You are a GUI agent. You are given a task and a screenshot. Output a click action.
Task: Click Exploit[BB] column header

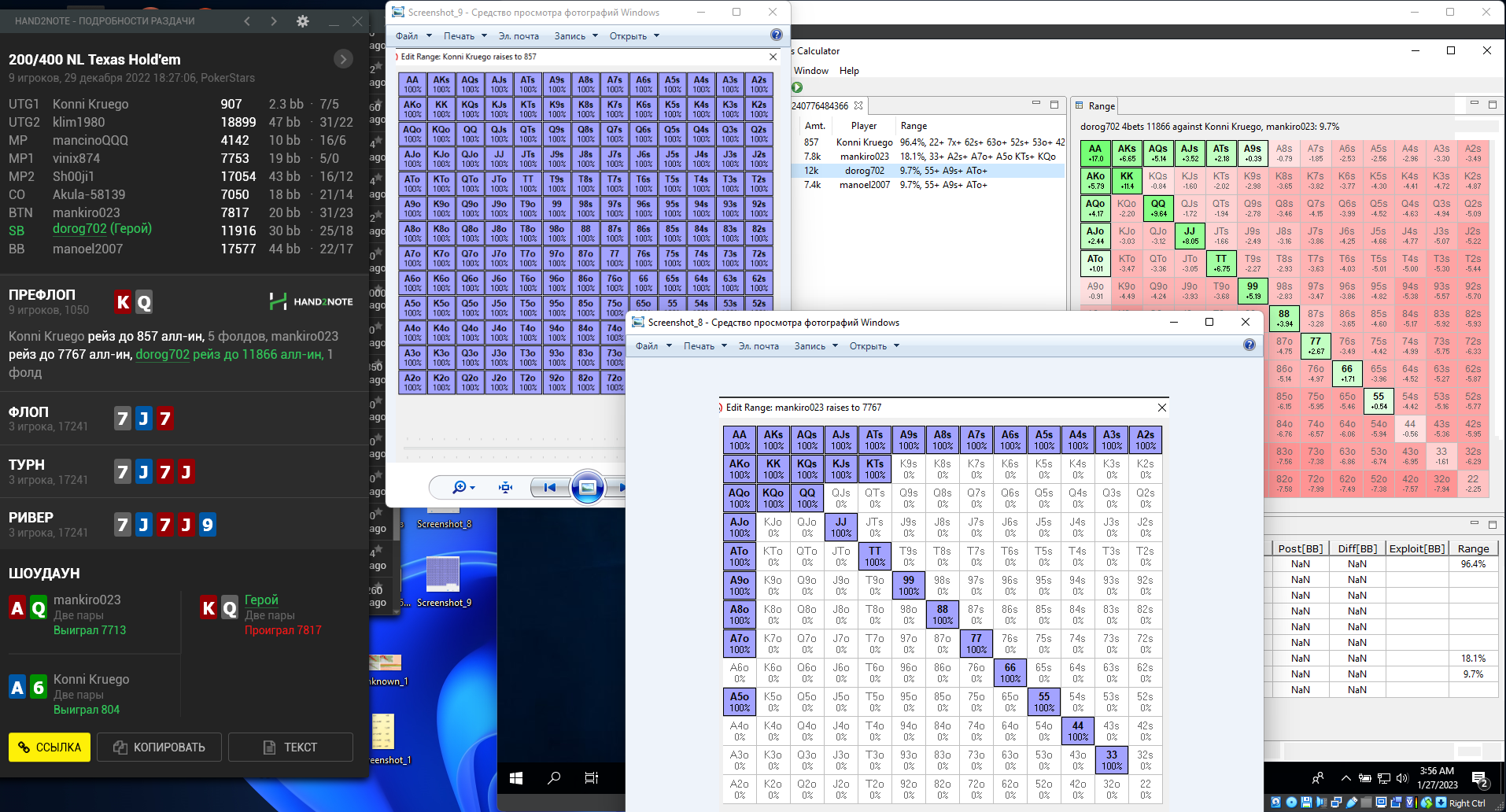[x=1417, y=548]
